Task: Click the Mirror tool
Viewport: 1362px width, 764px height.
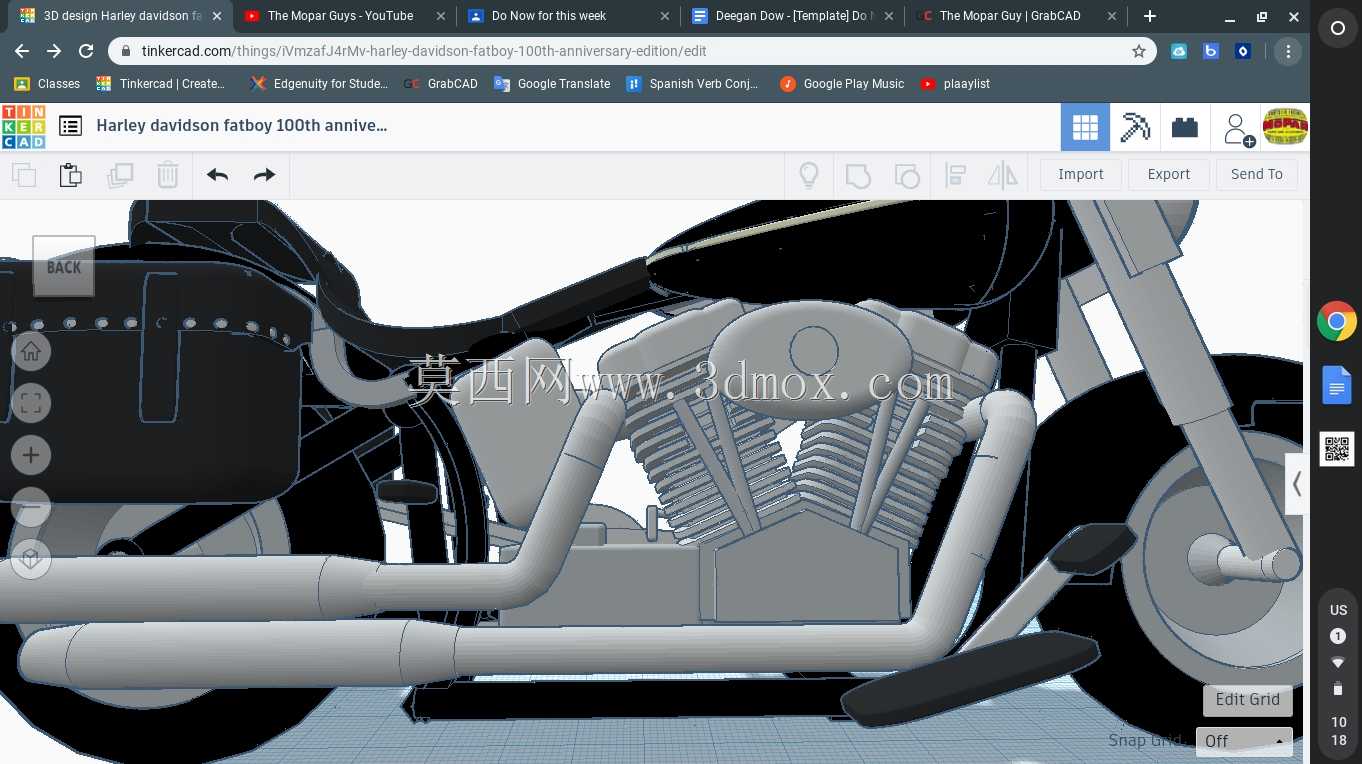Action: 1002,175
